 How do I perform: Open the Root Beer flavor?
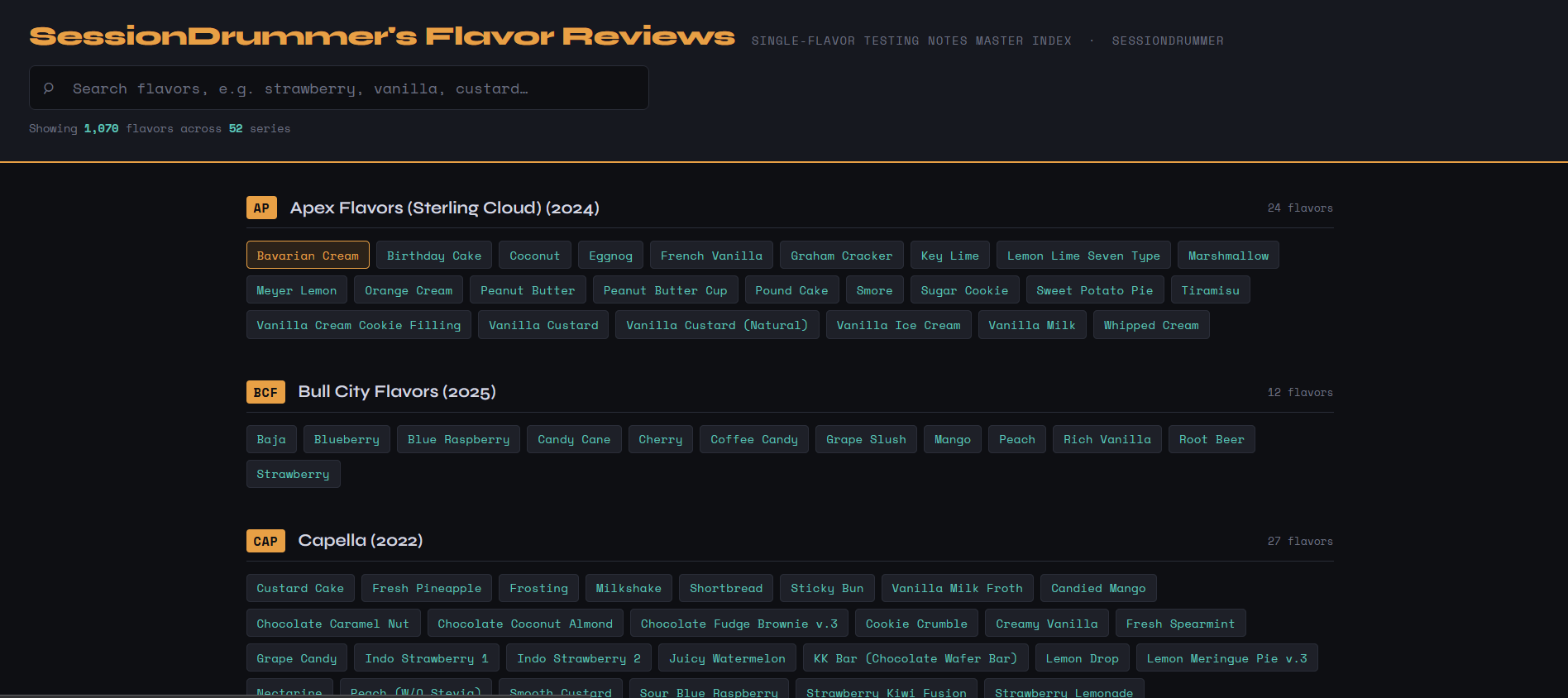[1211, 439]
